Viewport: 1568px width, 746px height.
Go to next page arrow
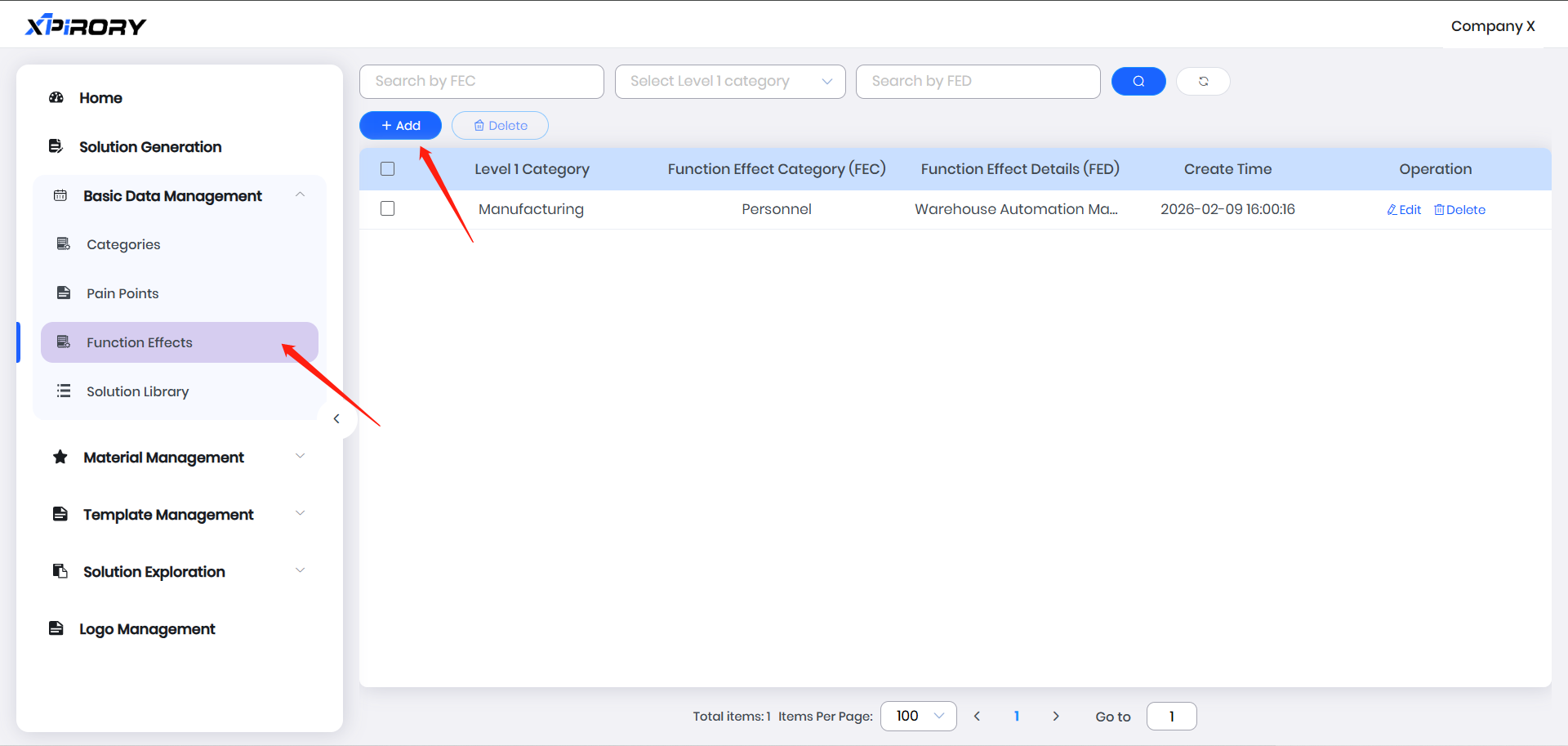point(1056,716)
